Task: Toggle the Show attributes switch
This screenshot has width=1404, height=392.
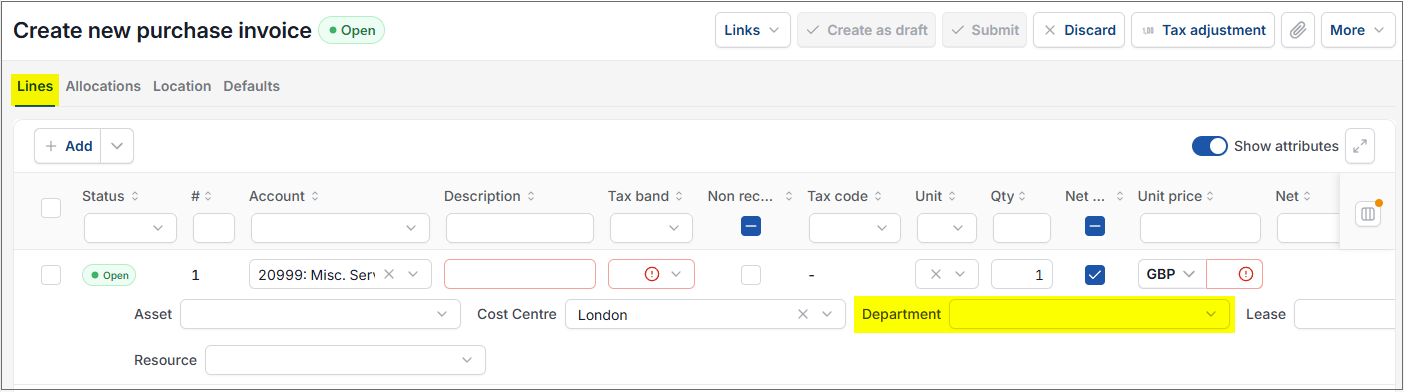Action: [1209, 146]
